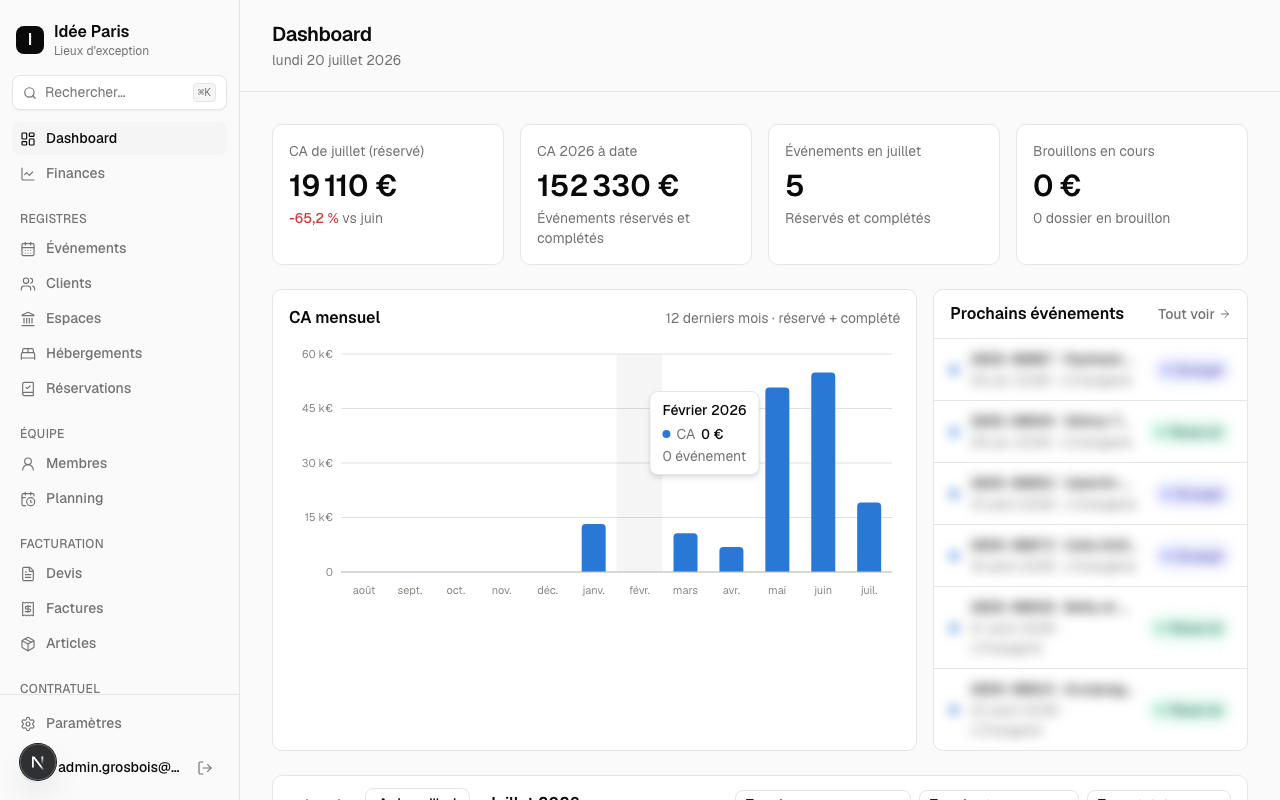Click the CA mensuel chart title
The image size is (1280, 800).
click(335, 318)
